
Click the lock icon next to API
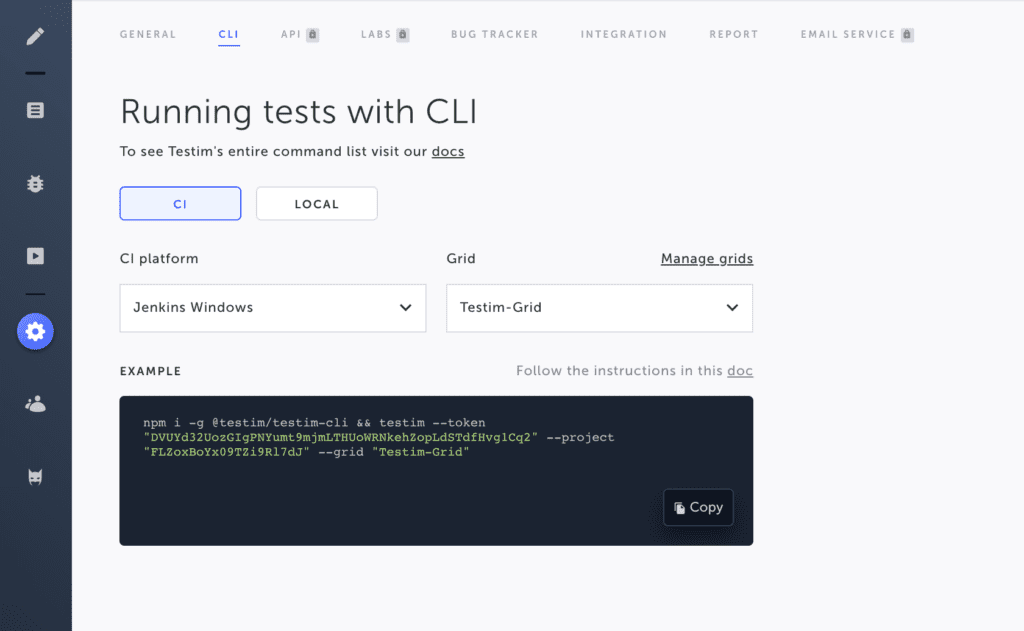313,35
